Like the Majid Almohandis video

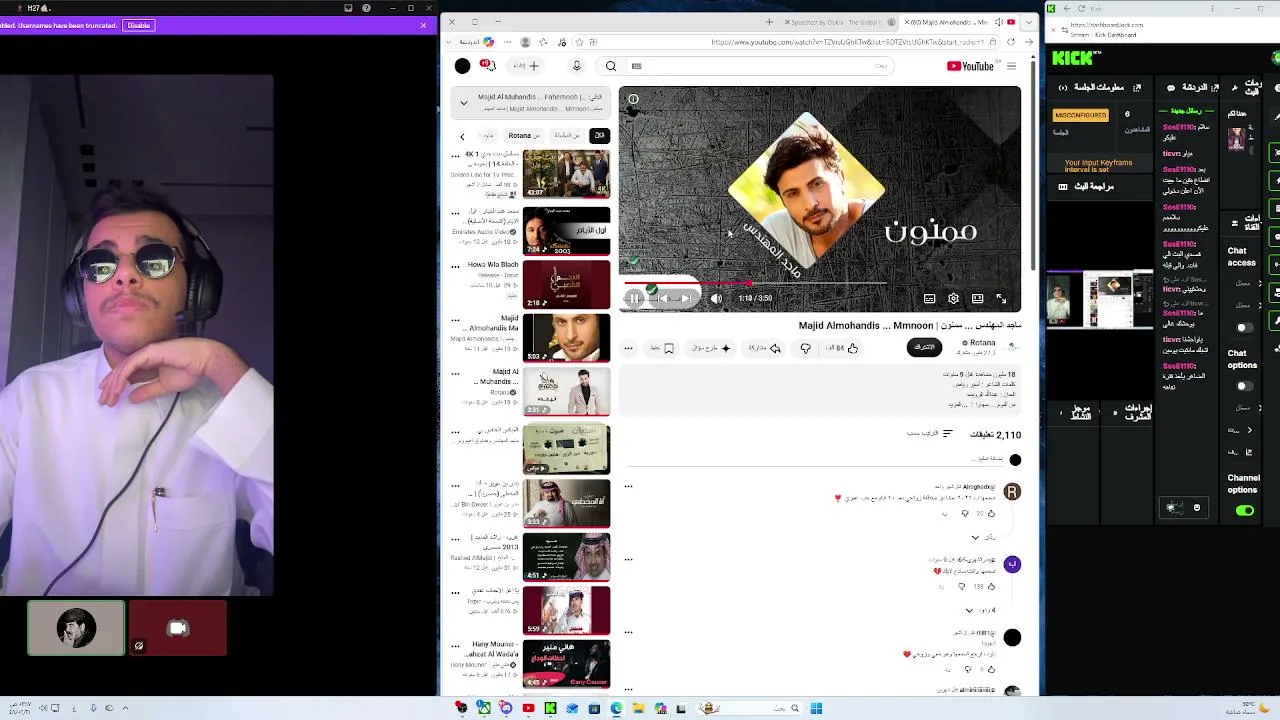click(x=842, y=348)
